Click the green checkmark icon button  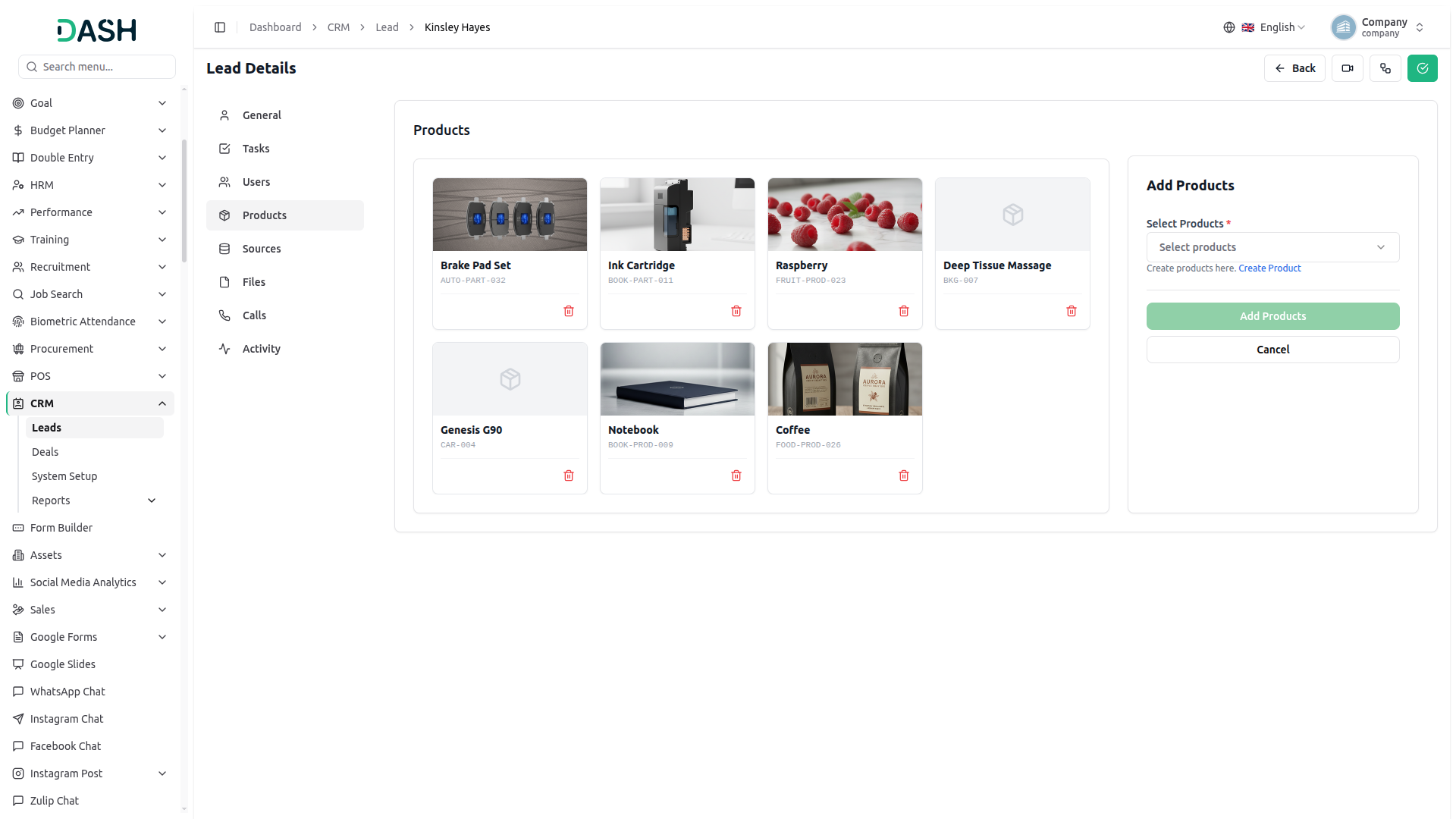(1423, 68)
